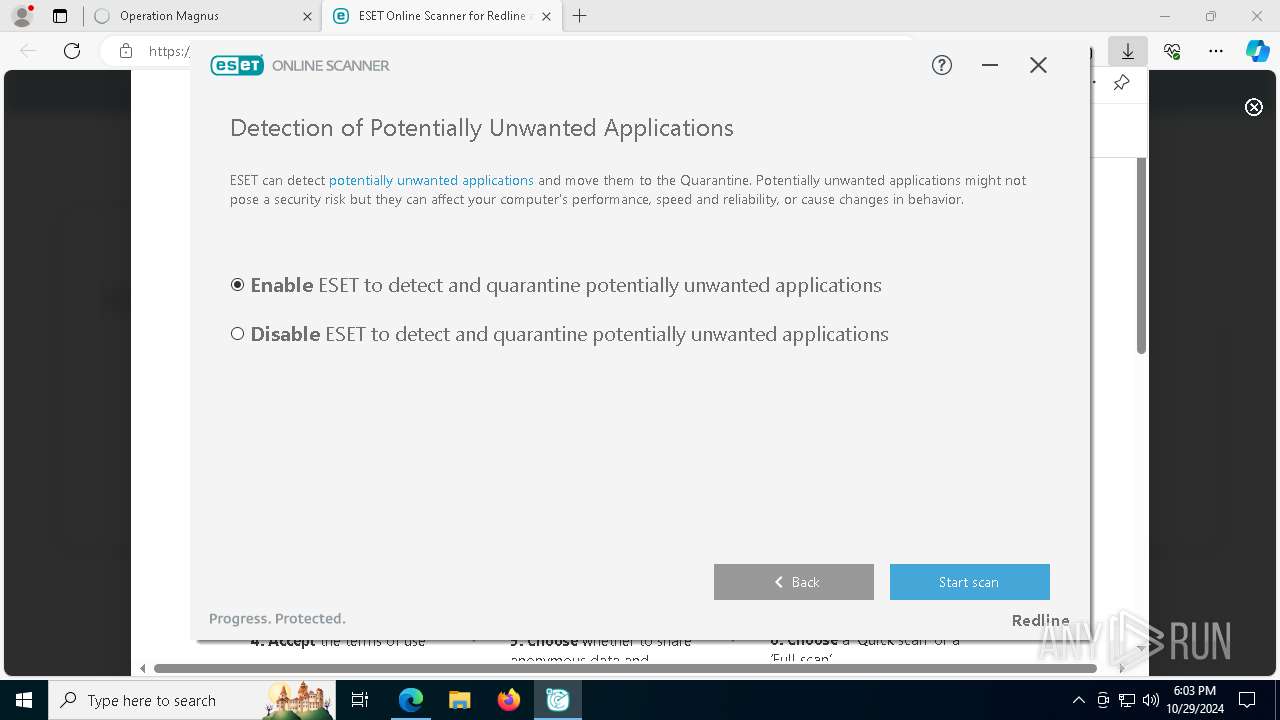Go back with the Back button
This screenshot has width=1280, height=720.
click(794, 582)
